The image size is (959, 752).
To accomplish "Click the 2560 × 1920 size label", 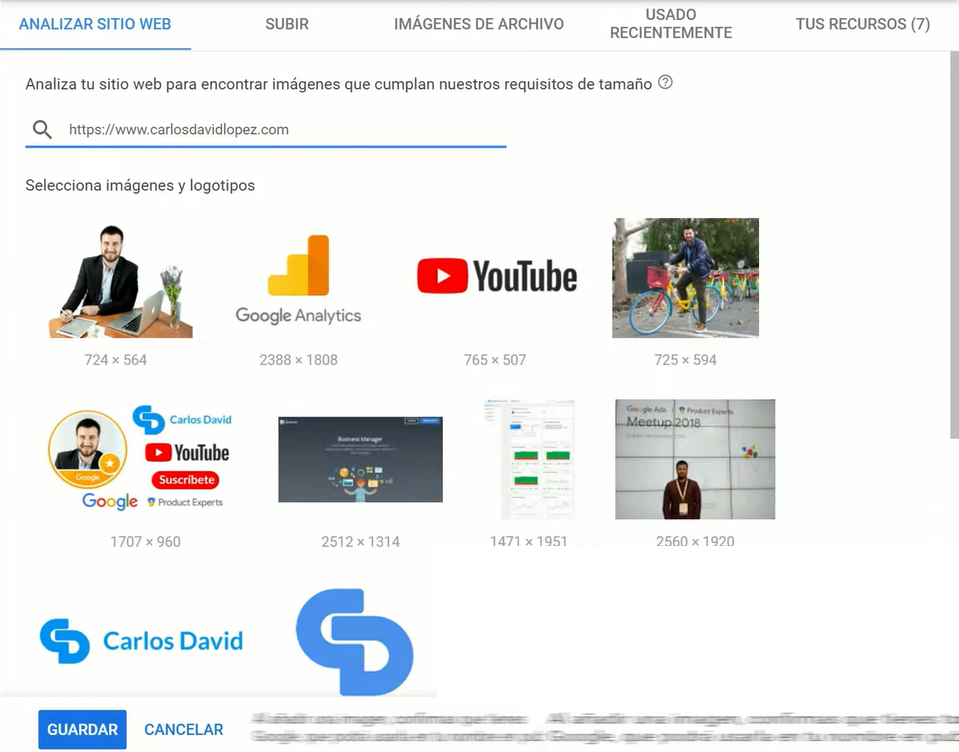I will click(x=695, y=541).
